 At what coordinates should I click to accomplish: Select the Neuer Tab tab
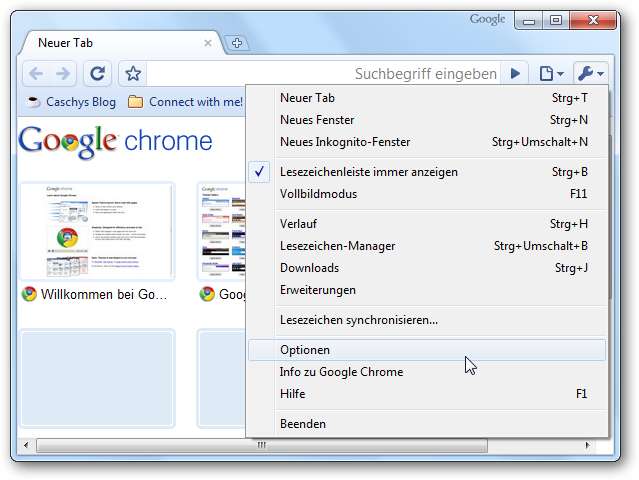click(122, 43)
